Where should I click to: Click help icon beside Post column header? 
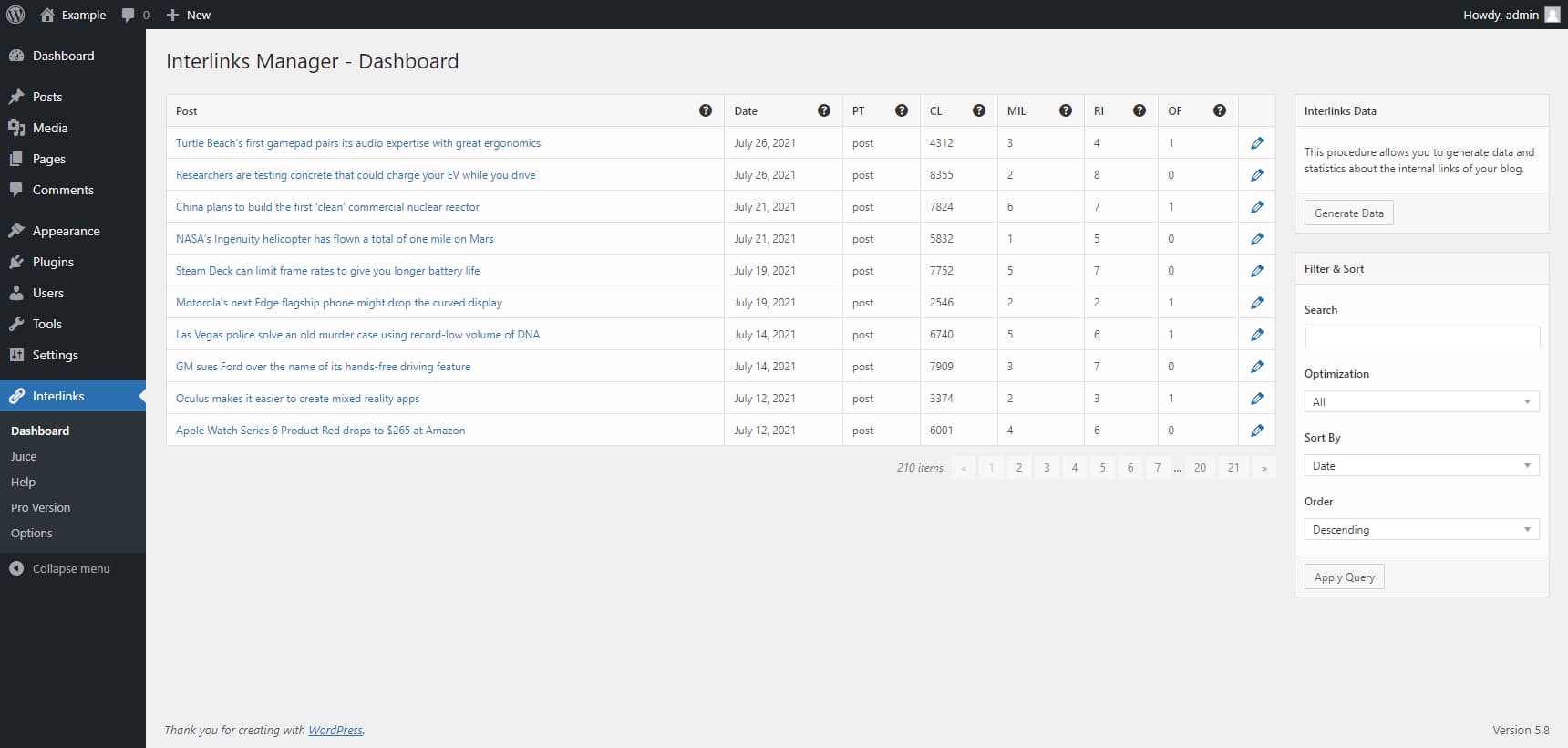coord(705,110)
